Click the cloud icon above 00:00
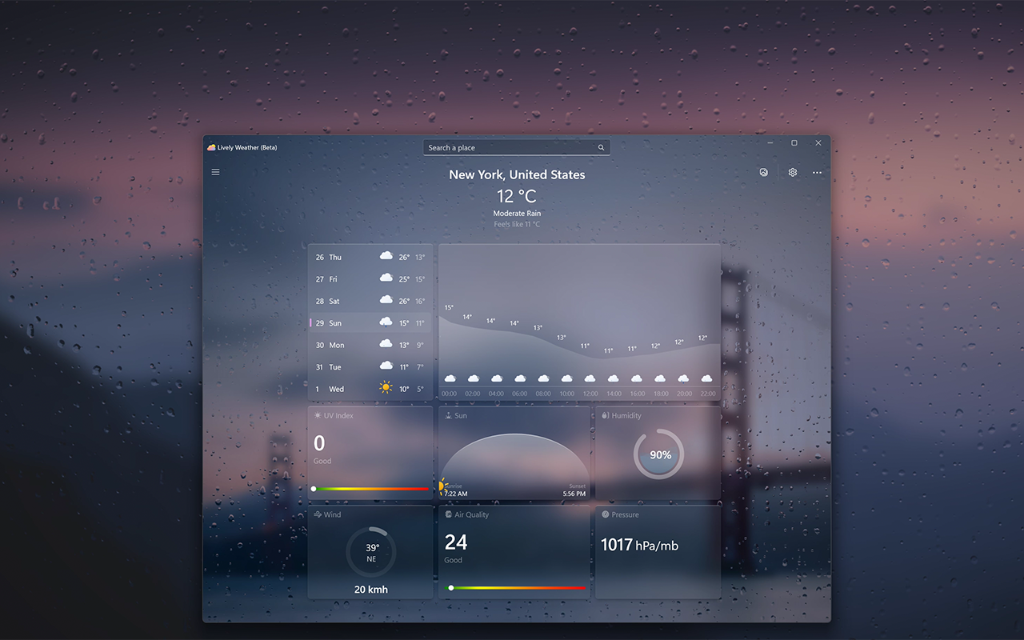Screen dimensions: 1024x640 (x=450, y=378)
